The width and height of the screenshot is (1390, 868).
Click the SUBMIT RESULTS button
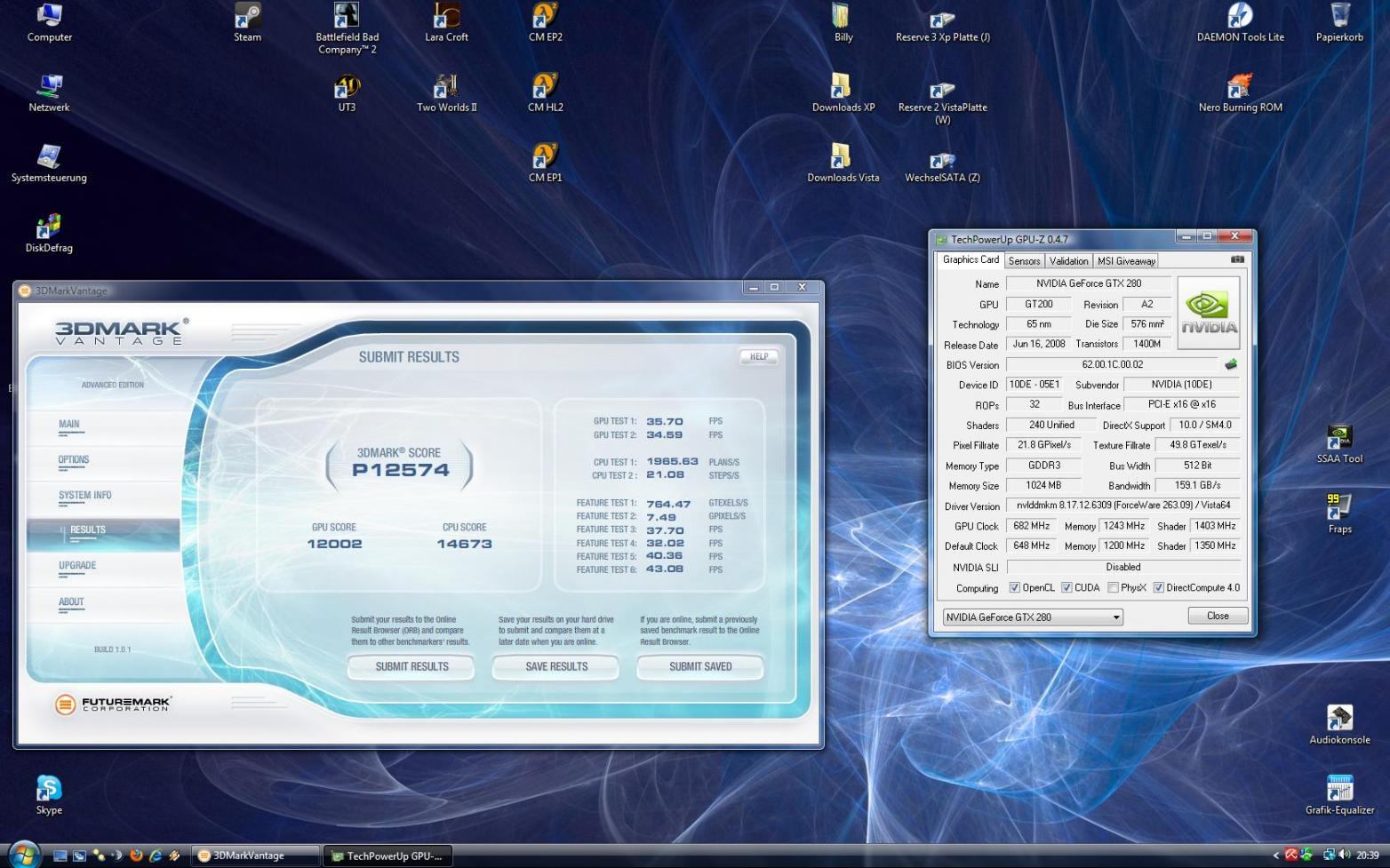pyautogui.click(x=411, y=666)
